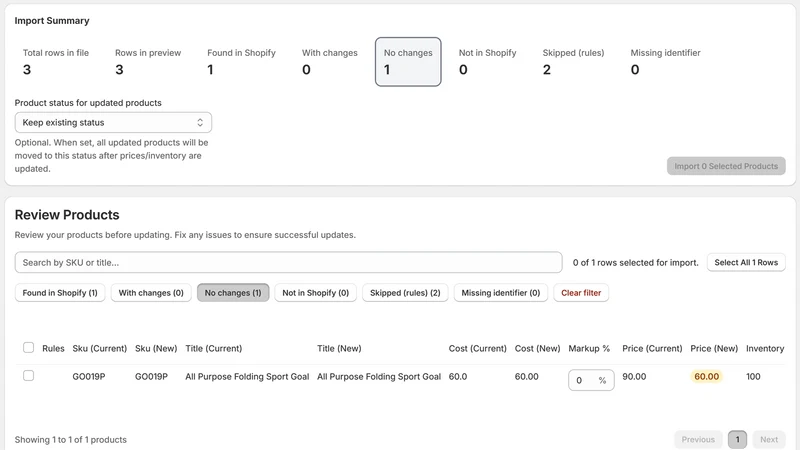This screenshot has height=450, width=800.
Task: Click the highlighted 60.00 new price
Action: [707, 377]
